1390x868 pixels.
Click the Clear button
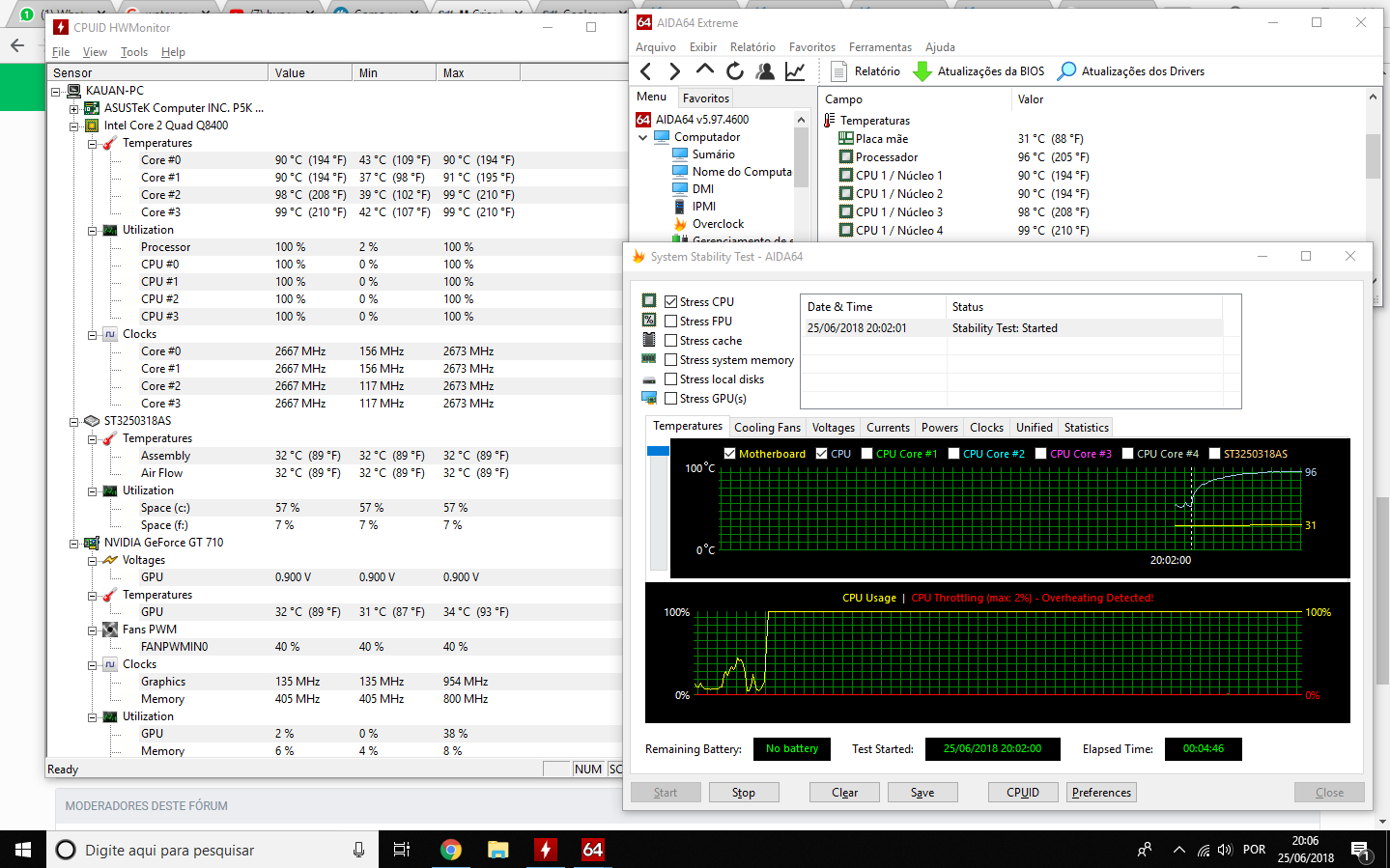tap(845, 793)
